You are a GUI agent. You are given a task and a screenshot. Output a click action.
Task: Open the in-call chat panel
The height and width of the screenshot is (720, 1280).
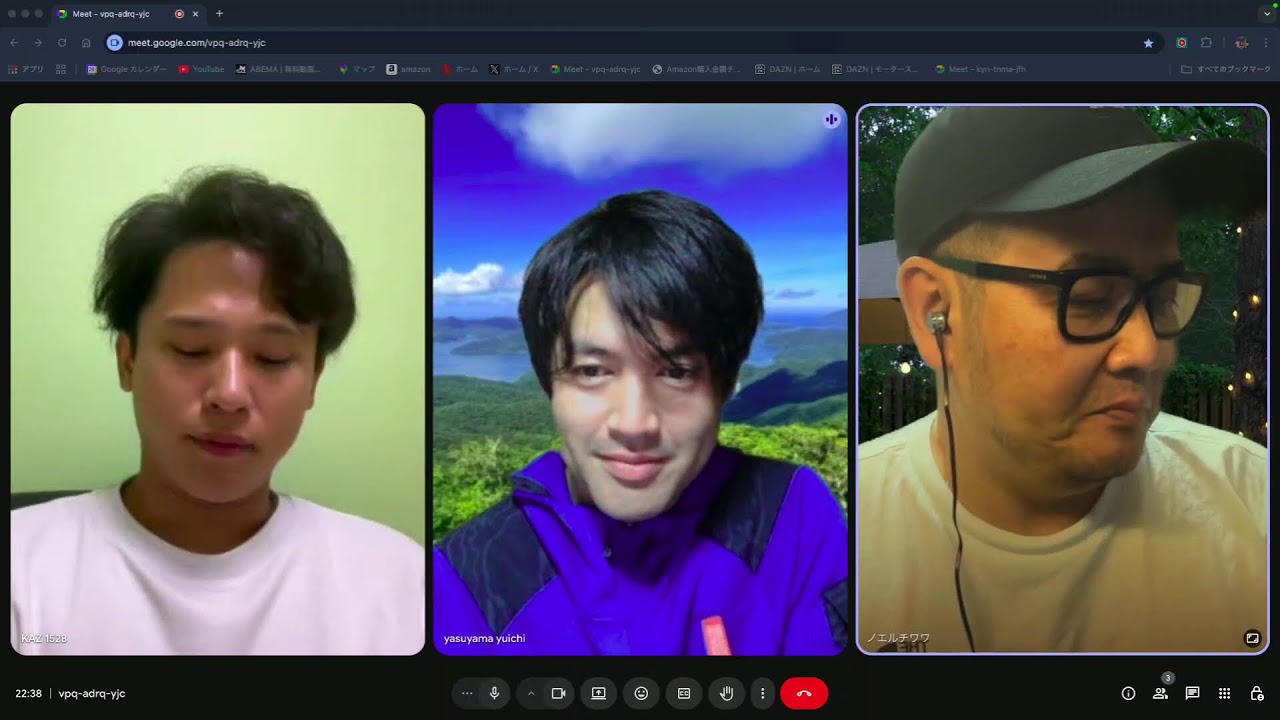[1192, 693]
